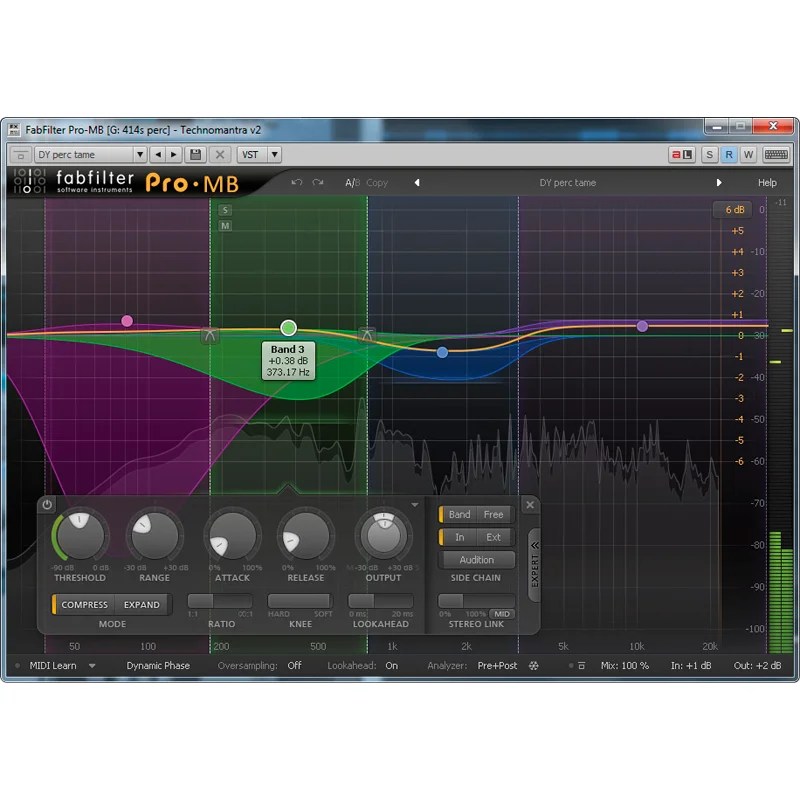This screenshot has width=800, height=800.
Task: Toggle A/B state comparison
Action: pyautogui.click(x=353, y=183)
